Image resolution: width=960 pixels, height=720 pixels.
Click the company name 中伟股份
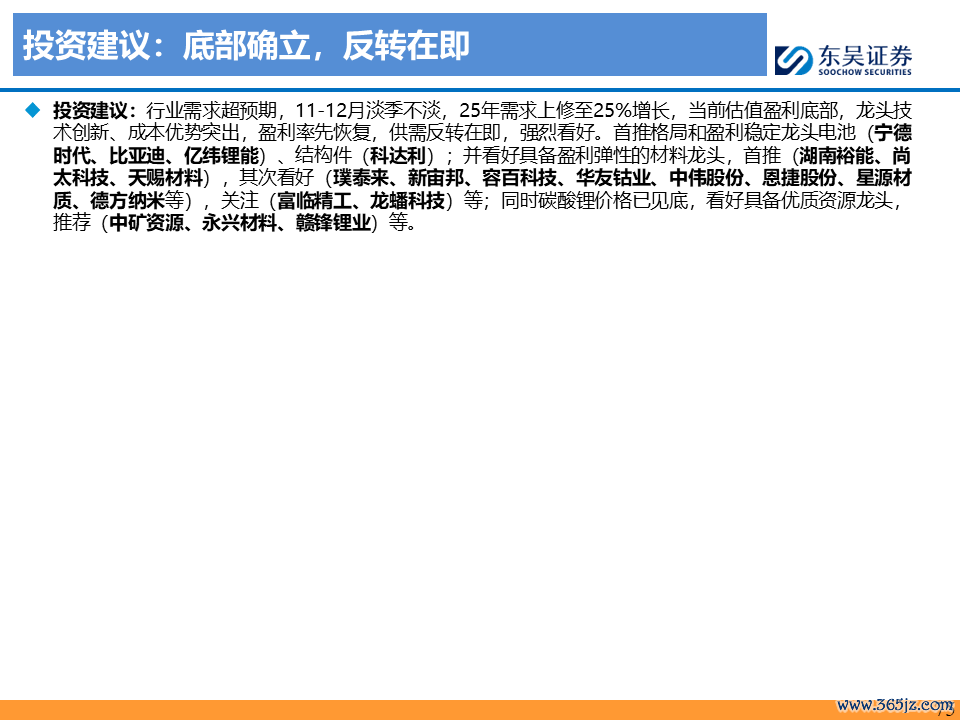pyautogui.click(x=707, y=178)
